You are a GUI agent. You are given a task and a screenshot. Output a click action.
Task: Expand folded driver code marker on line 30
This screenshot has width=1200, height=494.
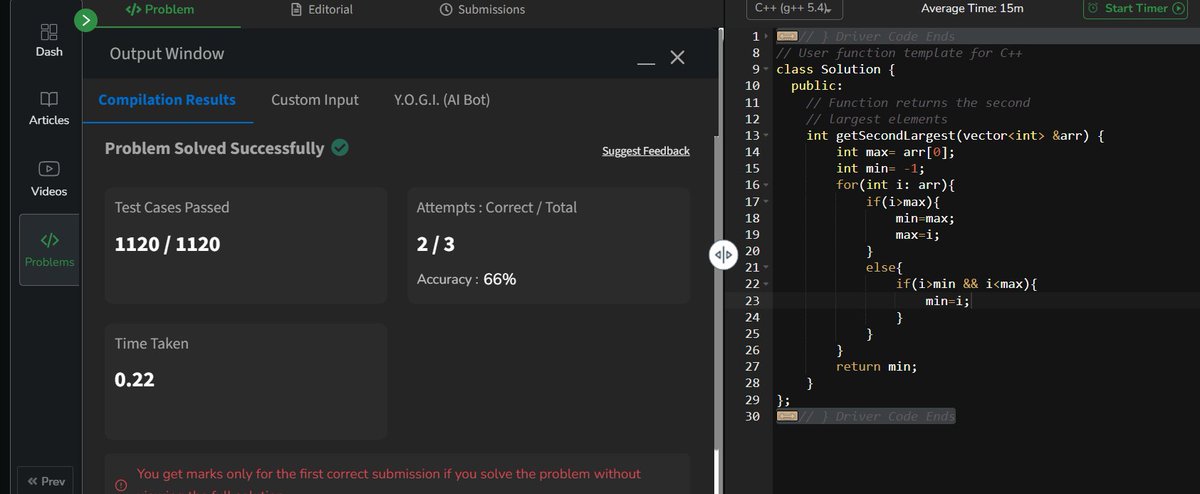tap(786, 416)
